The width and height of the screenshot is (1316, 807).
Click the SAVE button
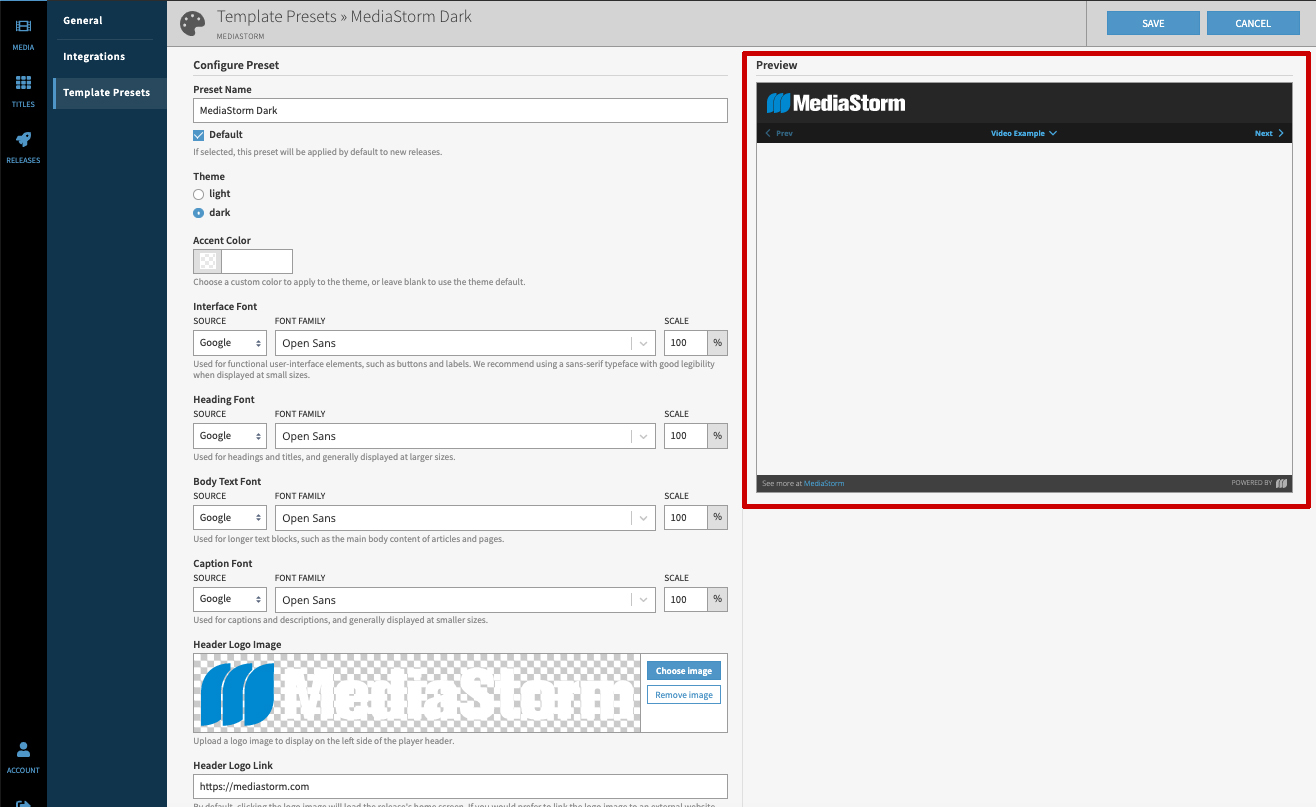pos(1152,22)
